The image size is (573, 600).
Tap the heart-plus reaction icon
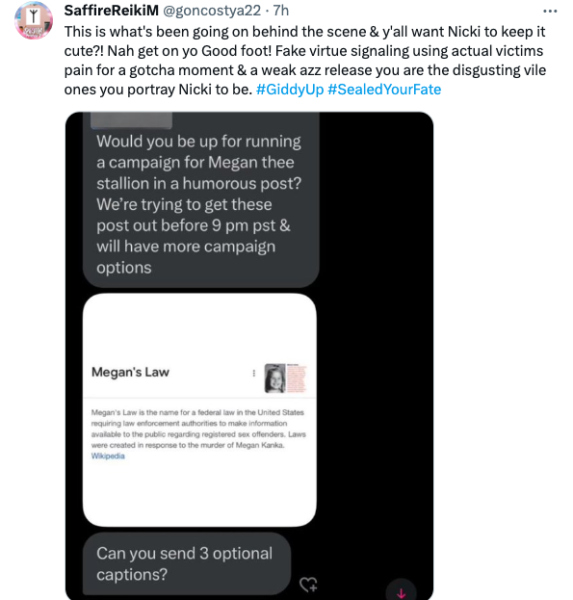click(309, 584)
